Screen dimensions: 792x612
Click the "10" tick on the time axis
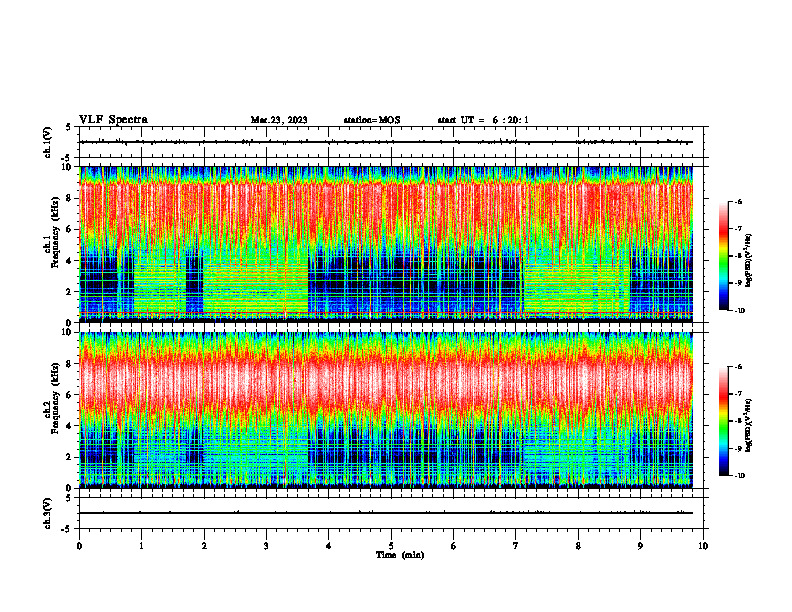[703, 546]
